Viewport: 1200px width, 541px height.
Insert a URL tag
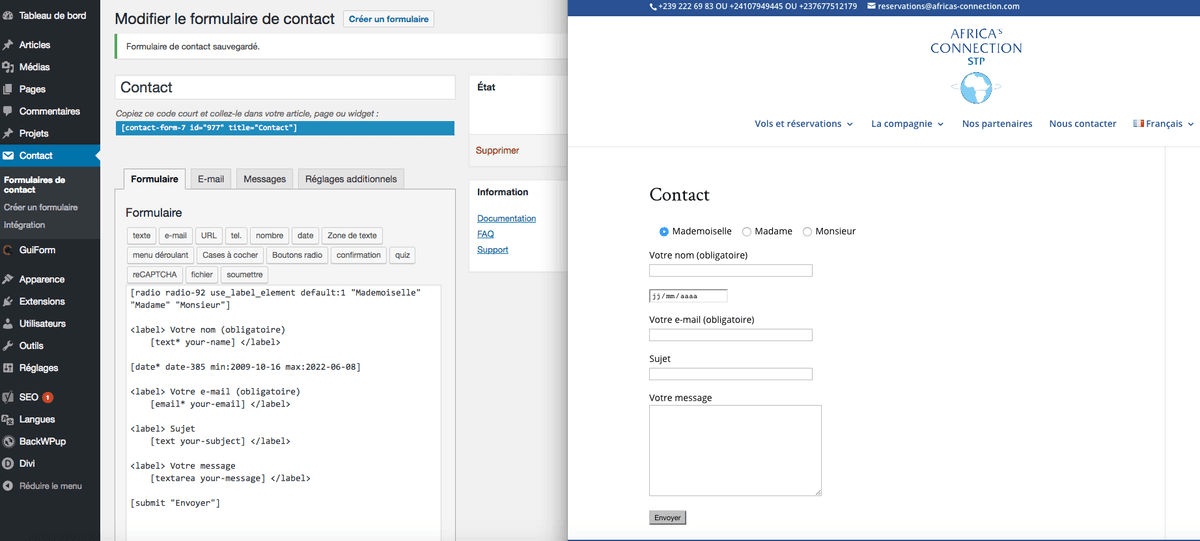pos(209,236)
